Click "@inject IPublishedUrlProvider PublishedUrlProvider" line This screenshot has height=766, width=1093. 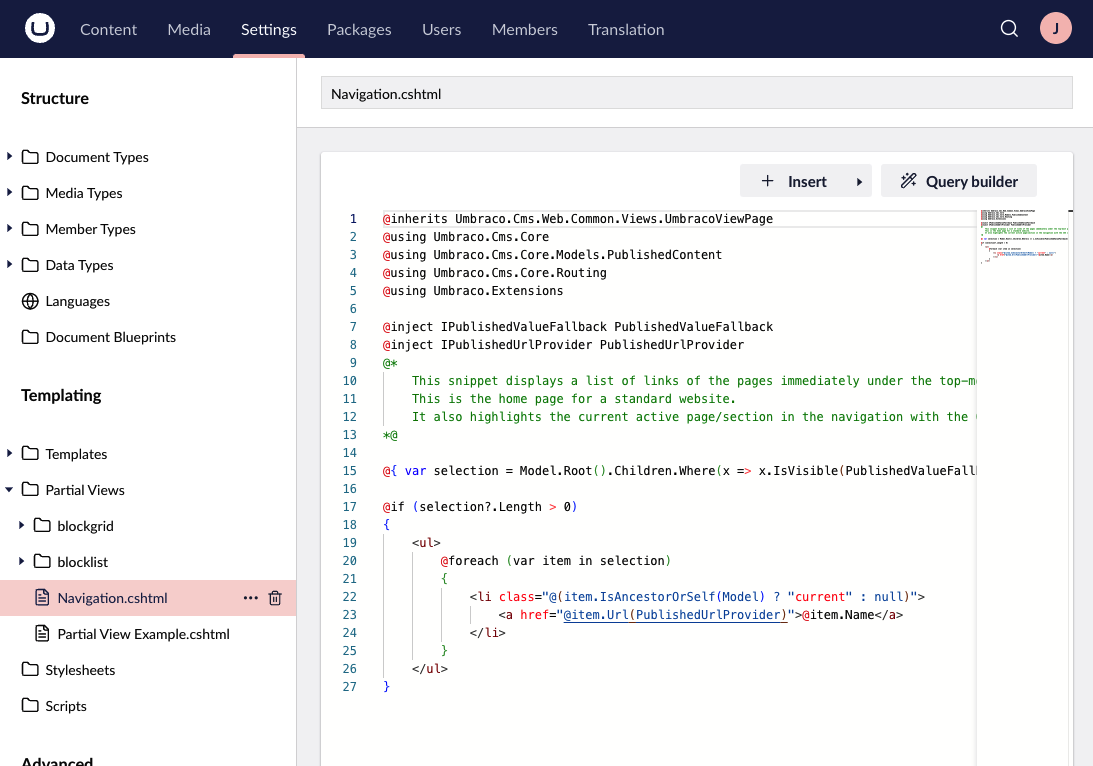click(563, 345)
